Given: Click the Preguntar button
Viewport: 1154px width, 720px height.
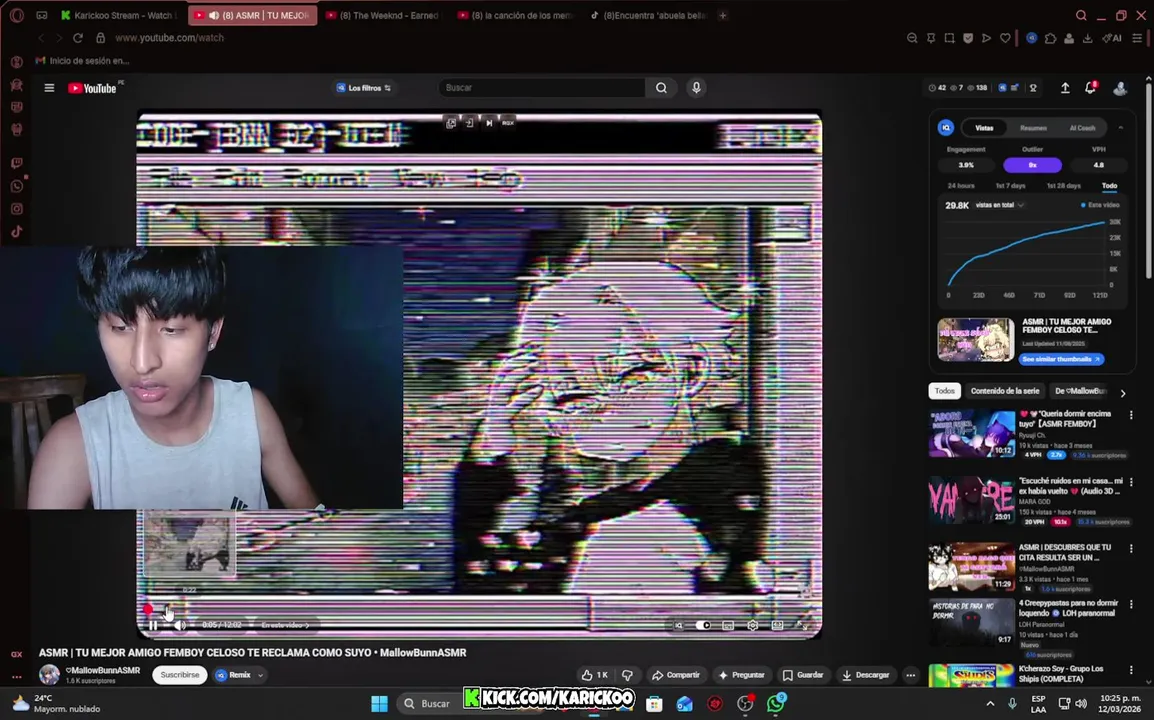Looking at the screenshot, I should [x=741, y=675].
